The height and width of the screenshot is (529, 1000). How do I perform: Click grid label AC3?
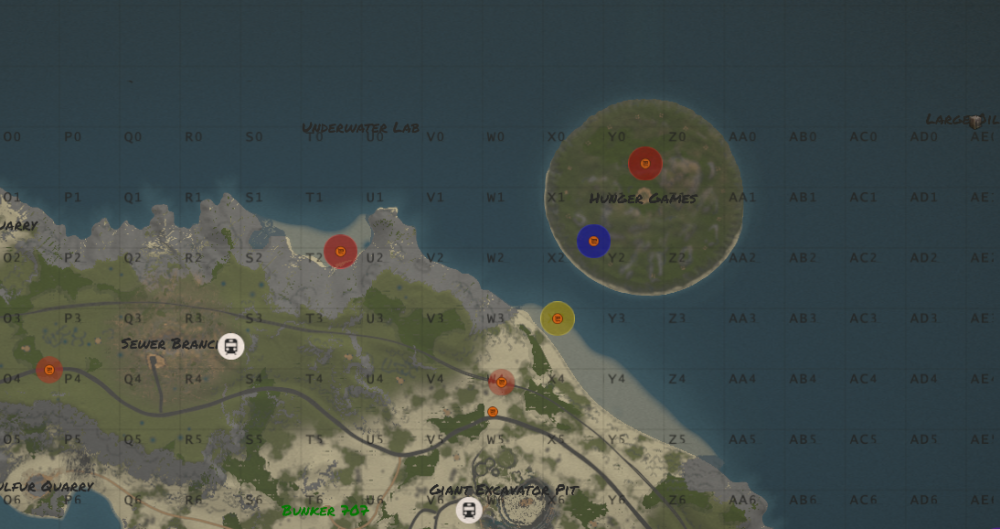point(863,318)
